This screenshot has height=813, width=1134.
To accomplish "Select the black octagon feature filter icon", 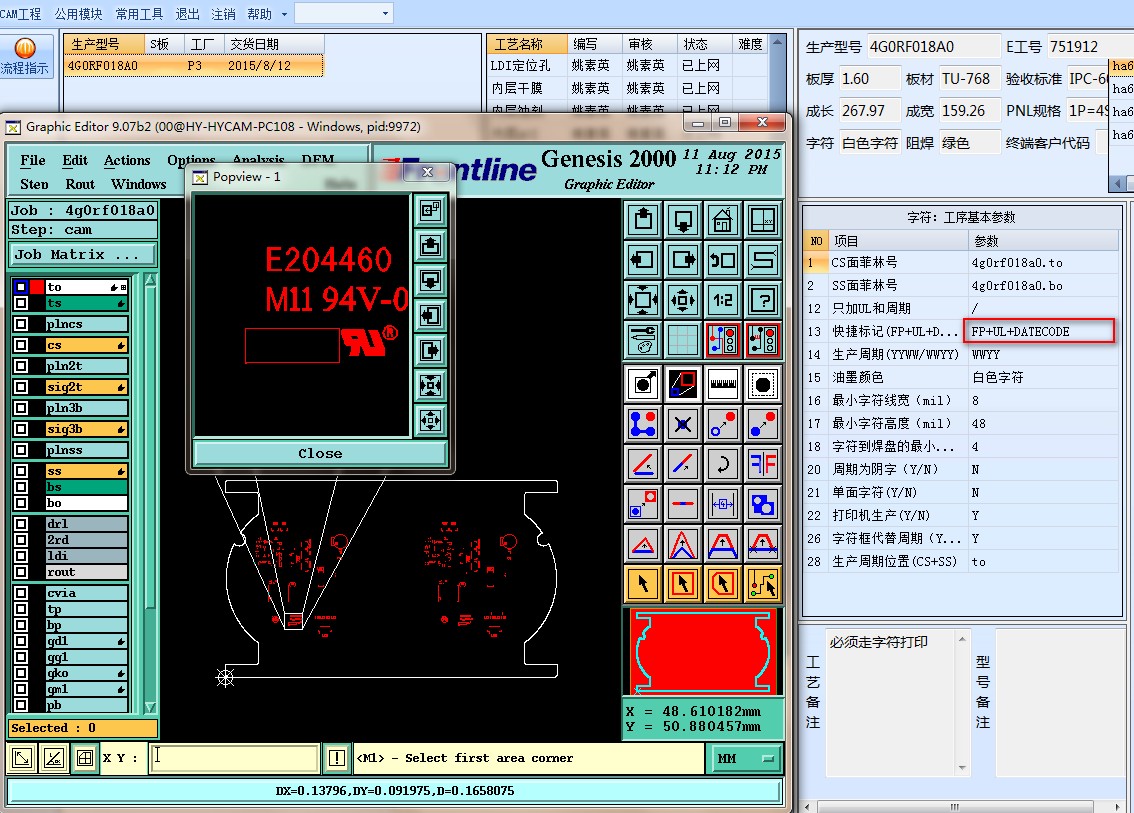I will tap(762, 384).
